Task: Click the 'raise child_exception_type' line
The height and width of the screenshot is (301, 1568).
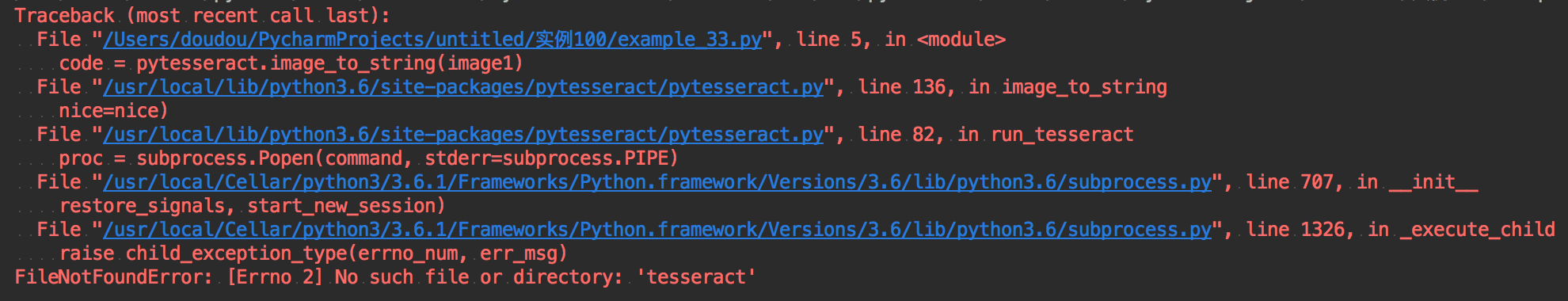Action: (314, 253)
